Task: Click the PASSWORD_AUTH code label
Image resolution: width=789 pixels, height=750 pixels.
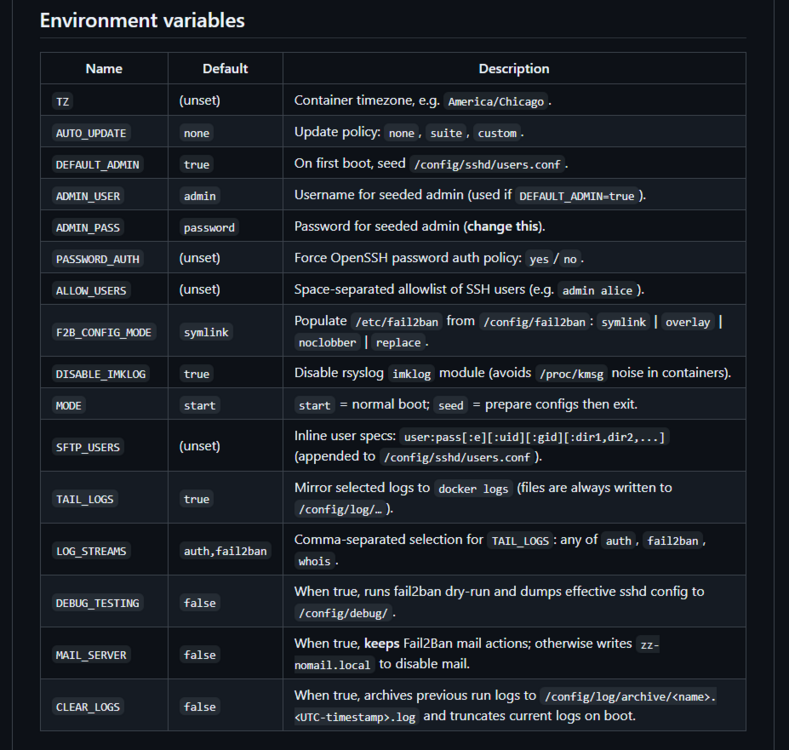Action: point(98,259)
